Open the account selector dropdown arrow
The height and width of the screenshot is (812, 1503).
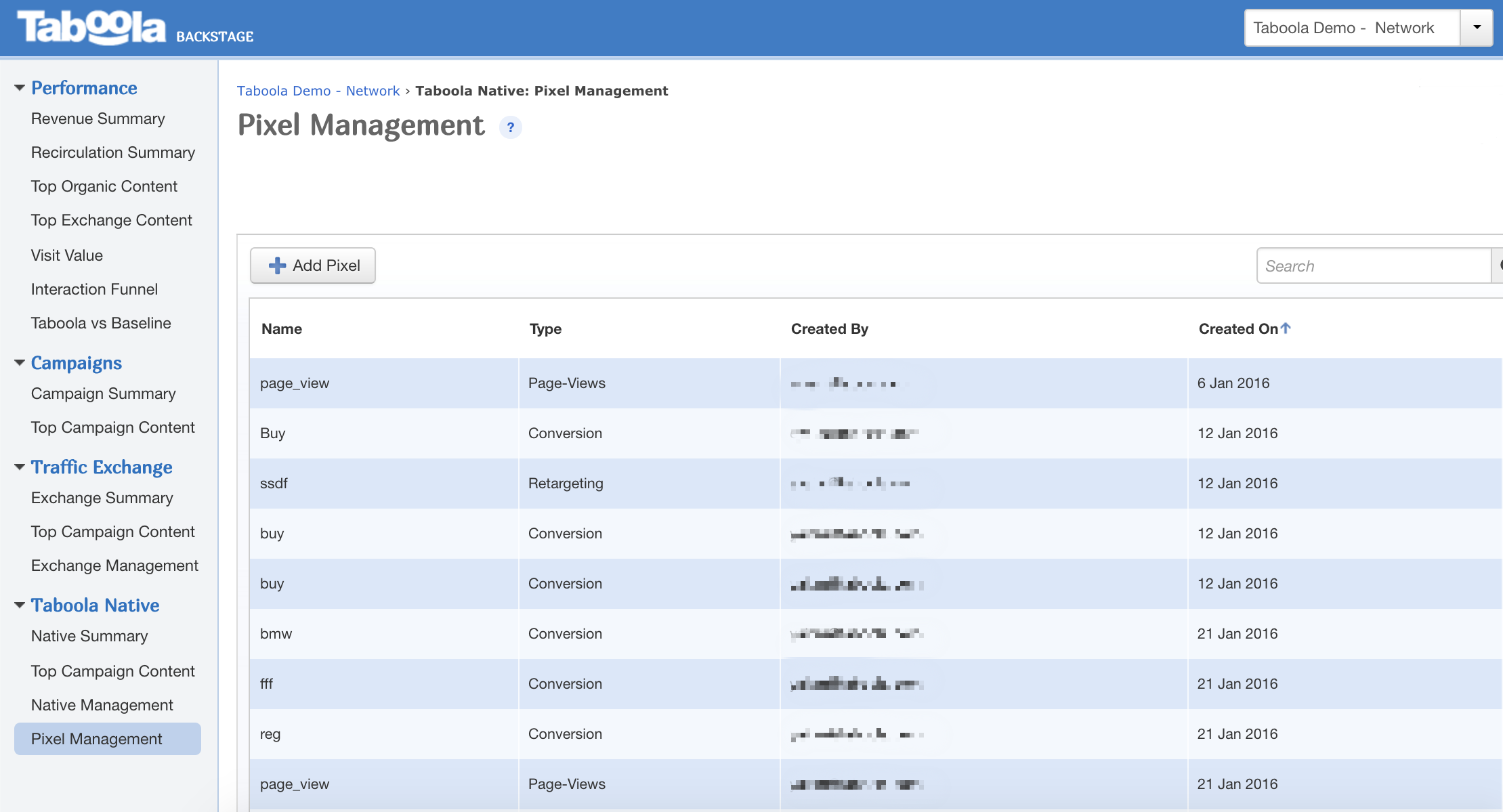point(1477,28)
